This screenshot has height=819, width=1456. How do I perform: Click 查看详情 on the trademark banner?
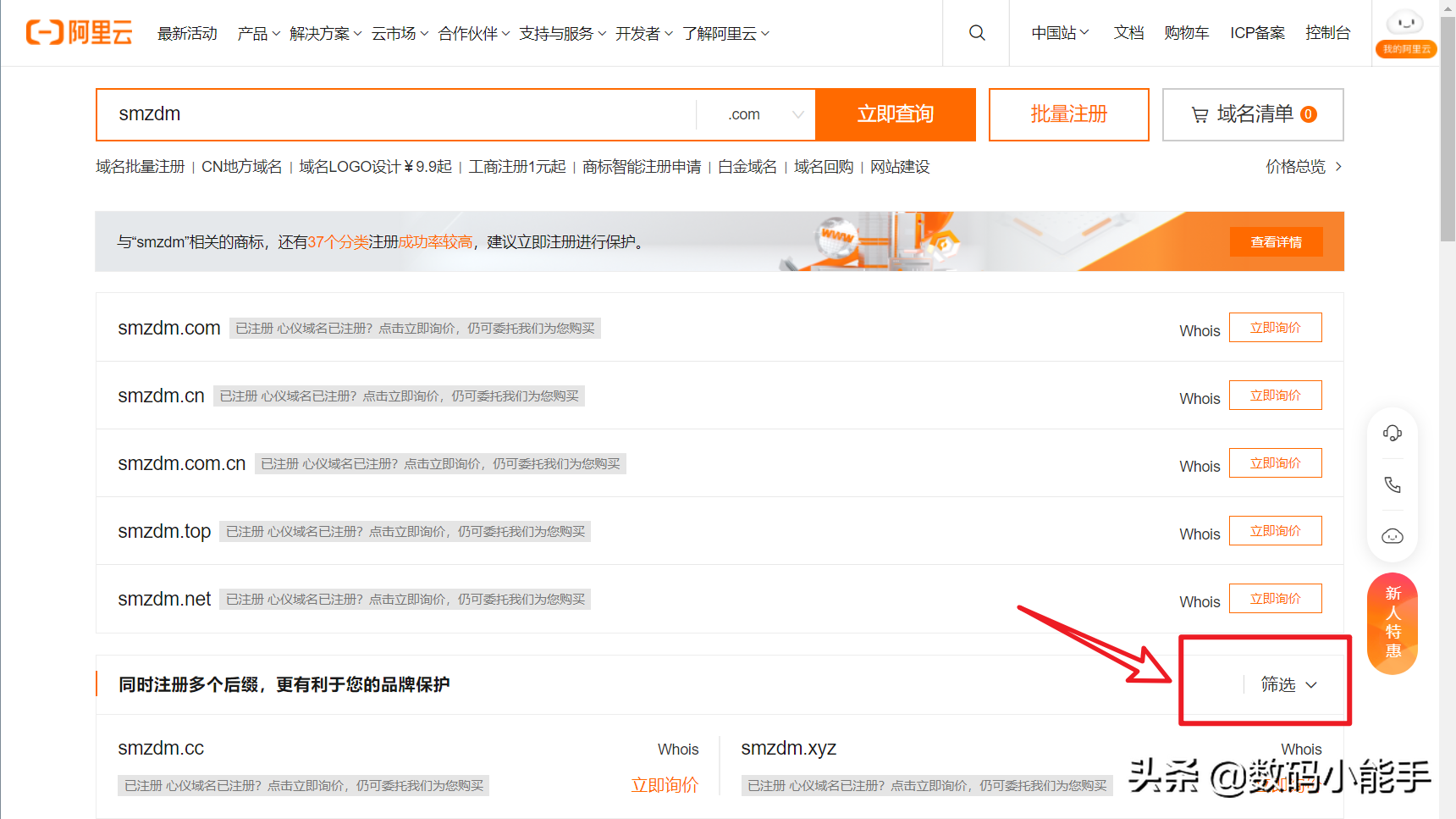pyautogui.click(x=1277, y=242)
